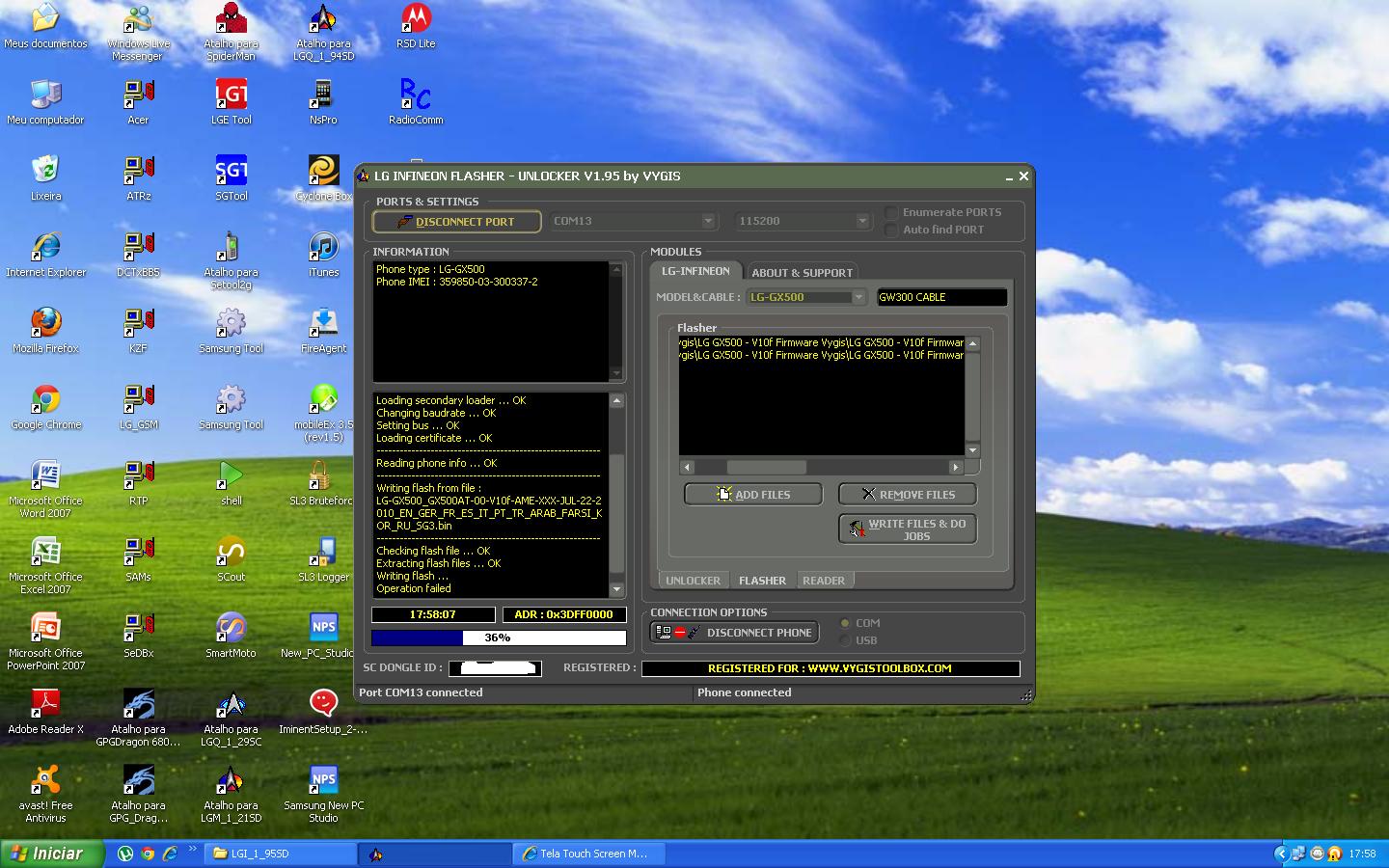Click SC DONGLE ID field

pos(494,667)
